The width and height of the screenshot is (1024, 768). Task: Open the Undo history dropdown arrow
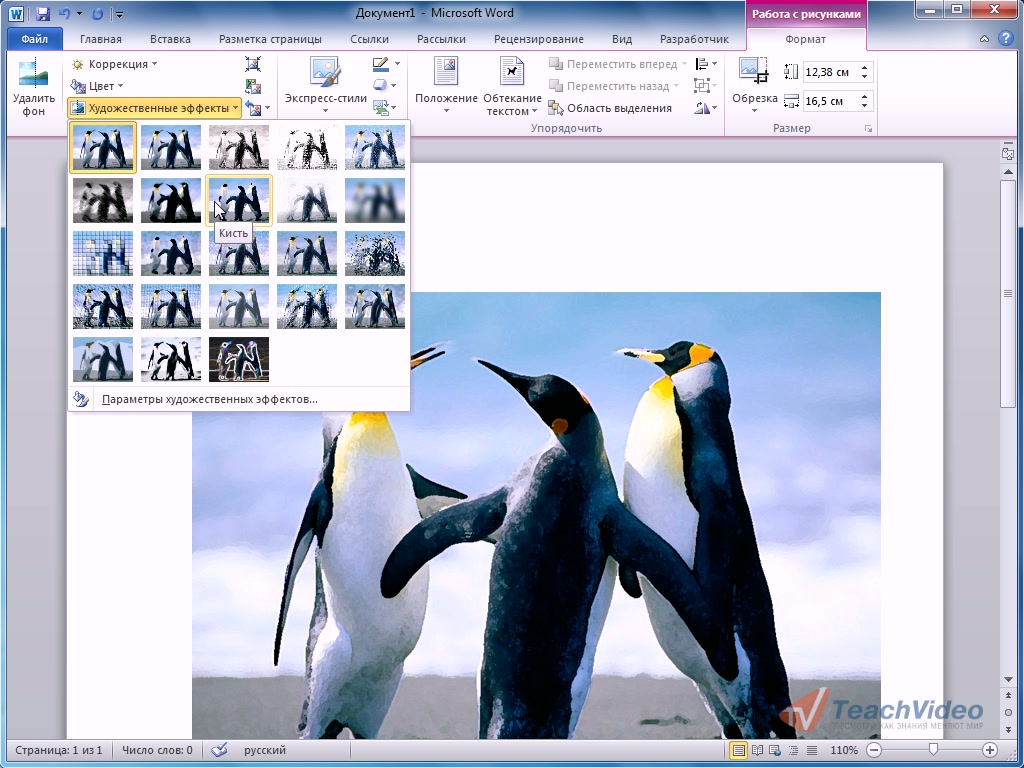click(79, 13)
